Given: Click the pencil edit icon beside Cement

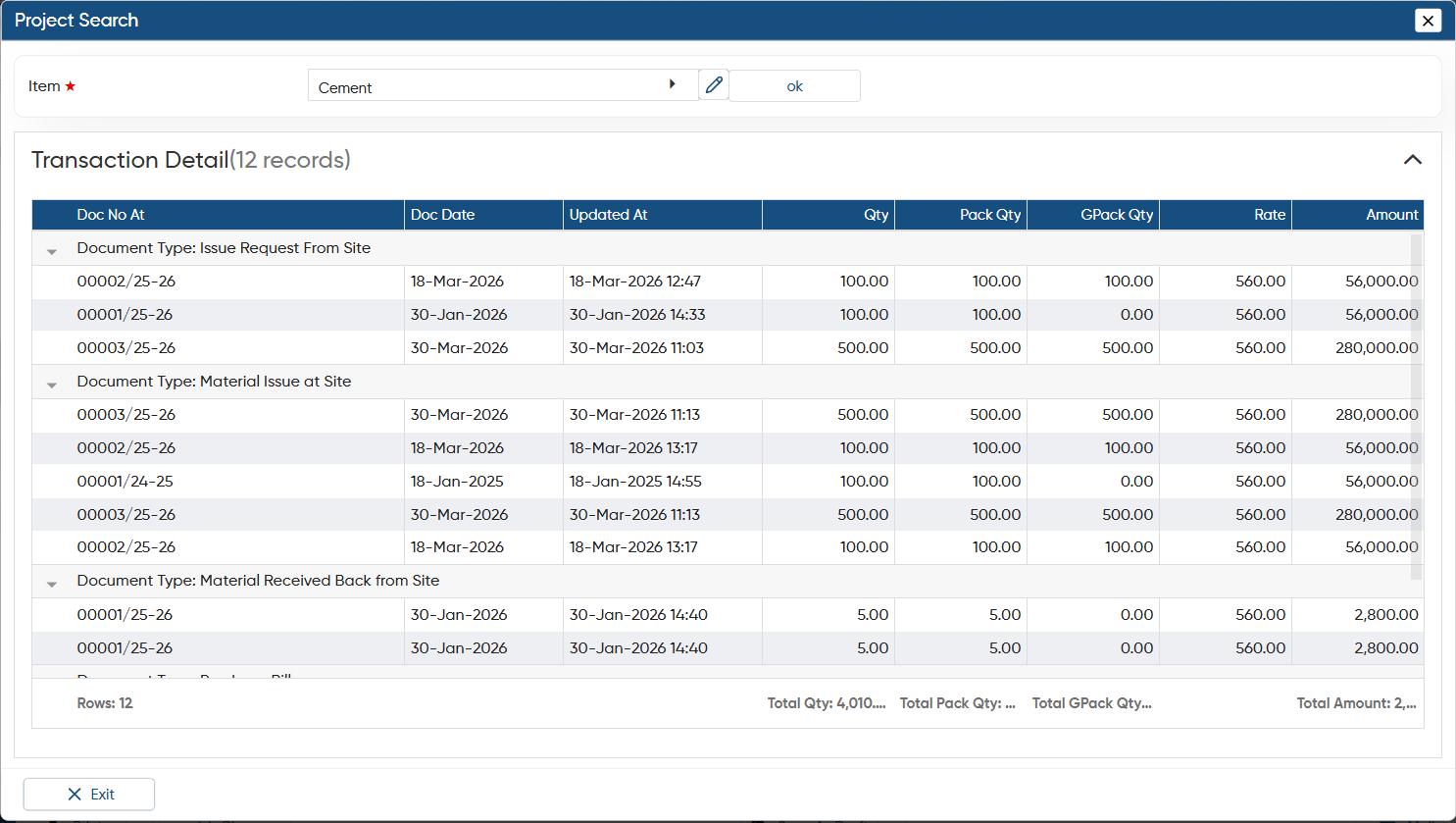Looking at the screenshot, I should (714, 85).
